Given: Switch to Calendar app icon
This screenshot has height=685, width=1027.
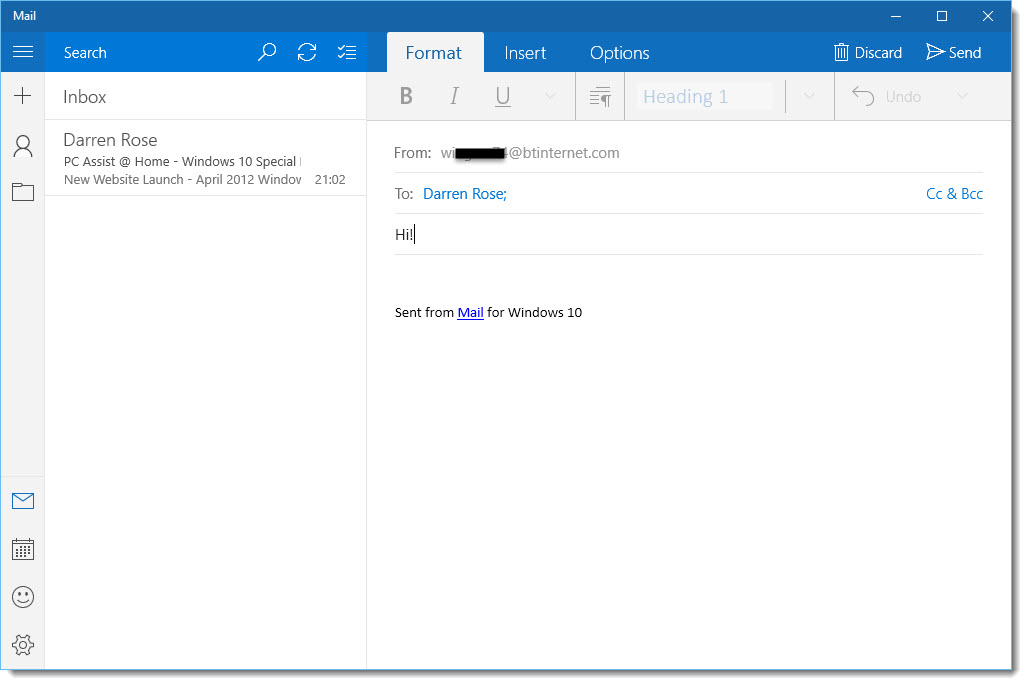Looking at the screenshot, I should click(23, 549).
